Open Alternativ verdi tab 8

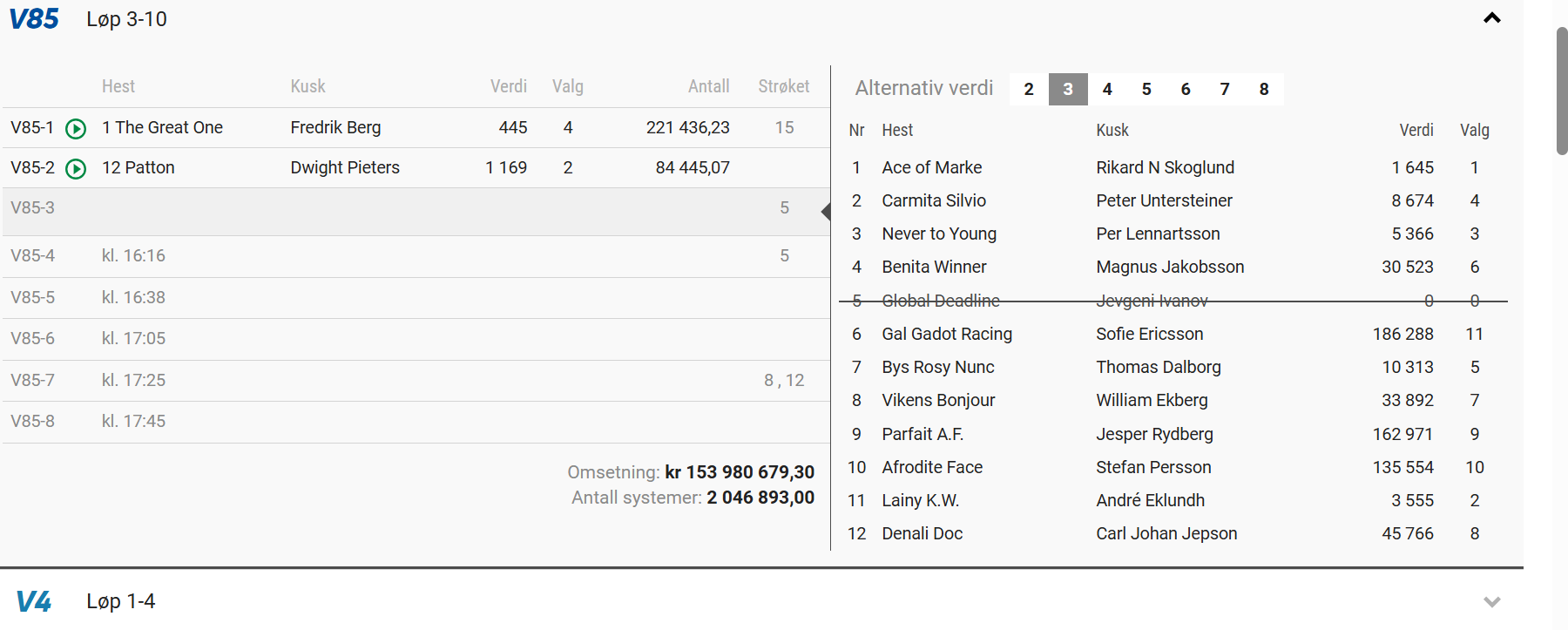tap(1264, 89)
